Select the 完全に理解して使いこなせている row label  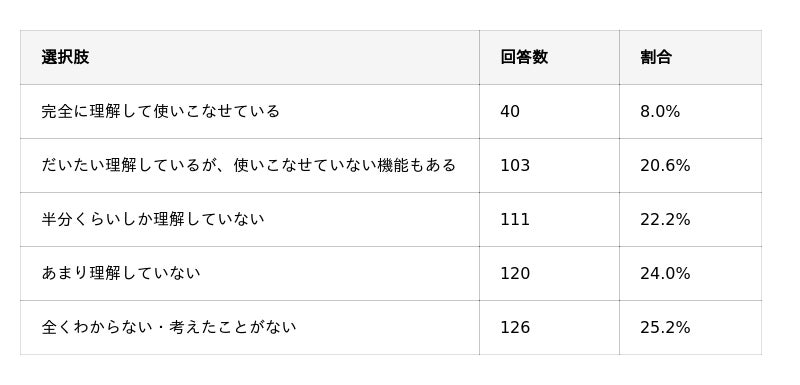pos(161,111)
